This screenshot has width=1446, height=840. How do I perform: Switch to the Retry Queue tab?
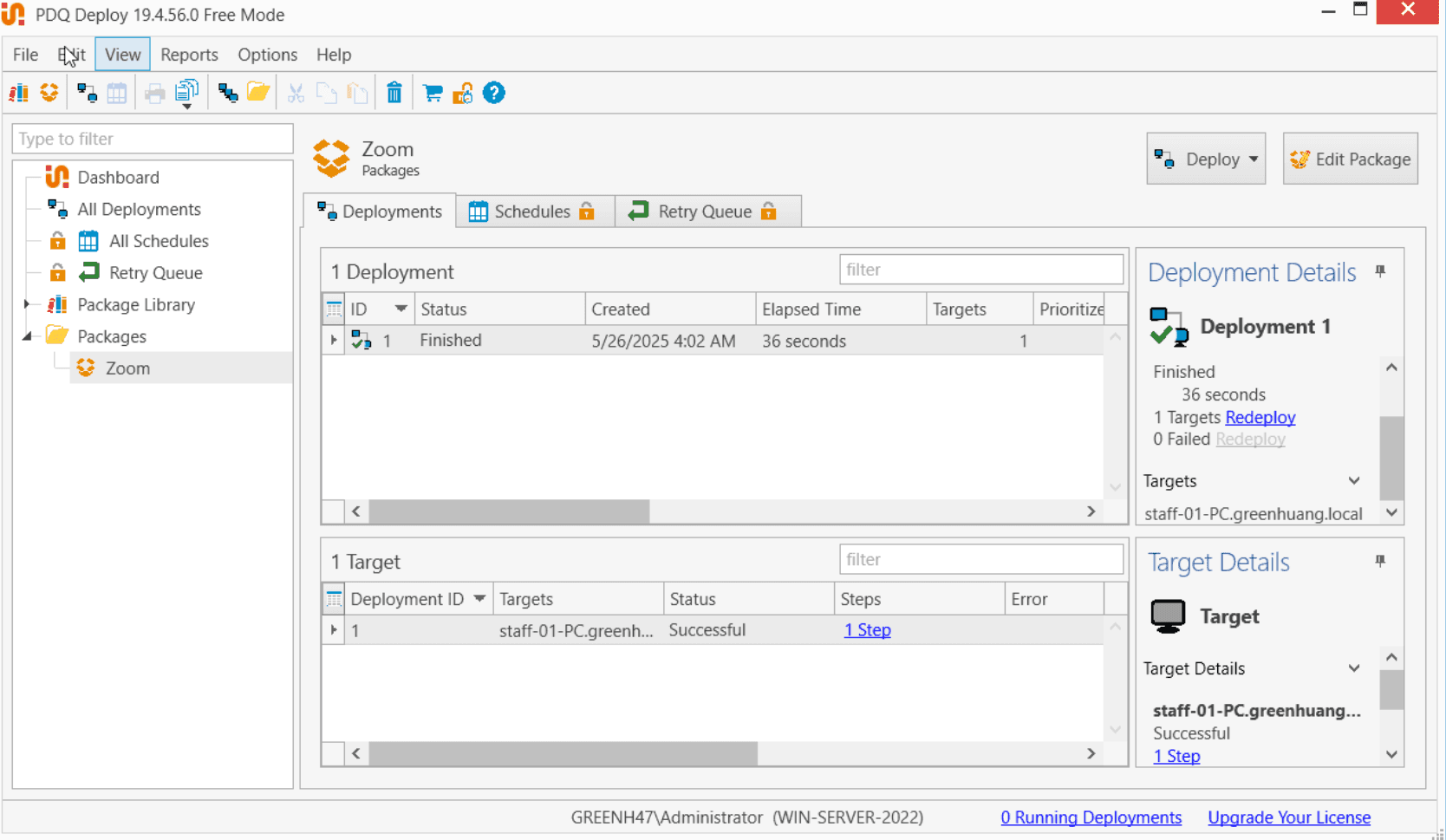pos(707,212)
